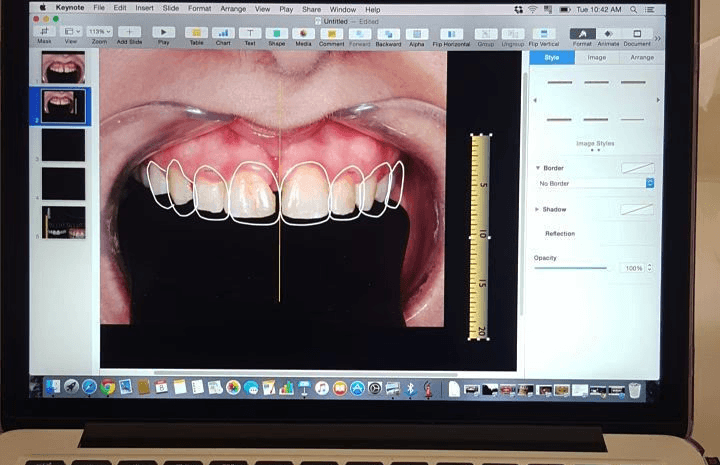
Task: Open iTunes from the Dock
Action: [322, 388]
